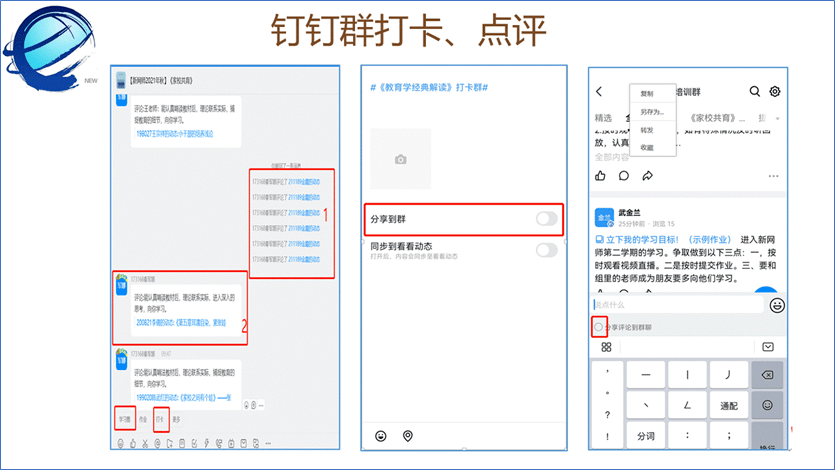Select 分享评论到群聊 radio button
The image size is (835, 470).
tap(599, 327)
